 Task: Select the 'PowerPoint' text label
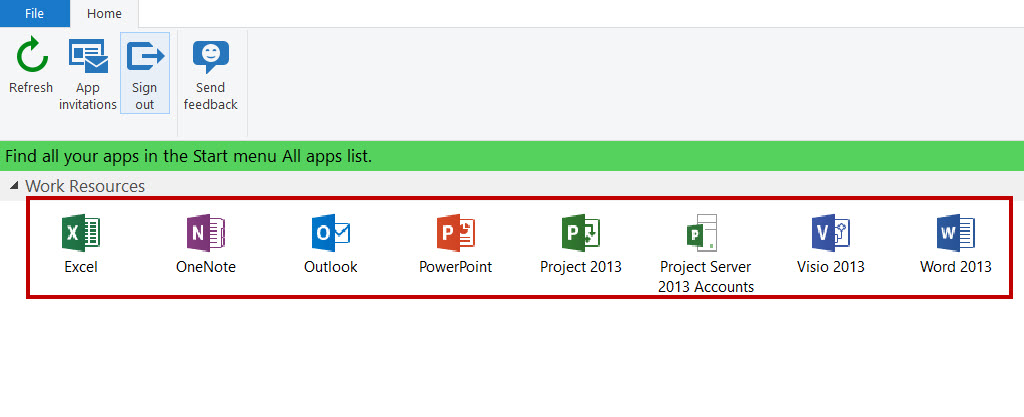pyautogui.click(x=456, y=267)
